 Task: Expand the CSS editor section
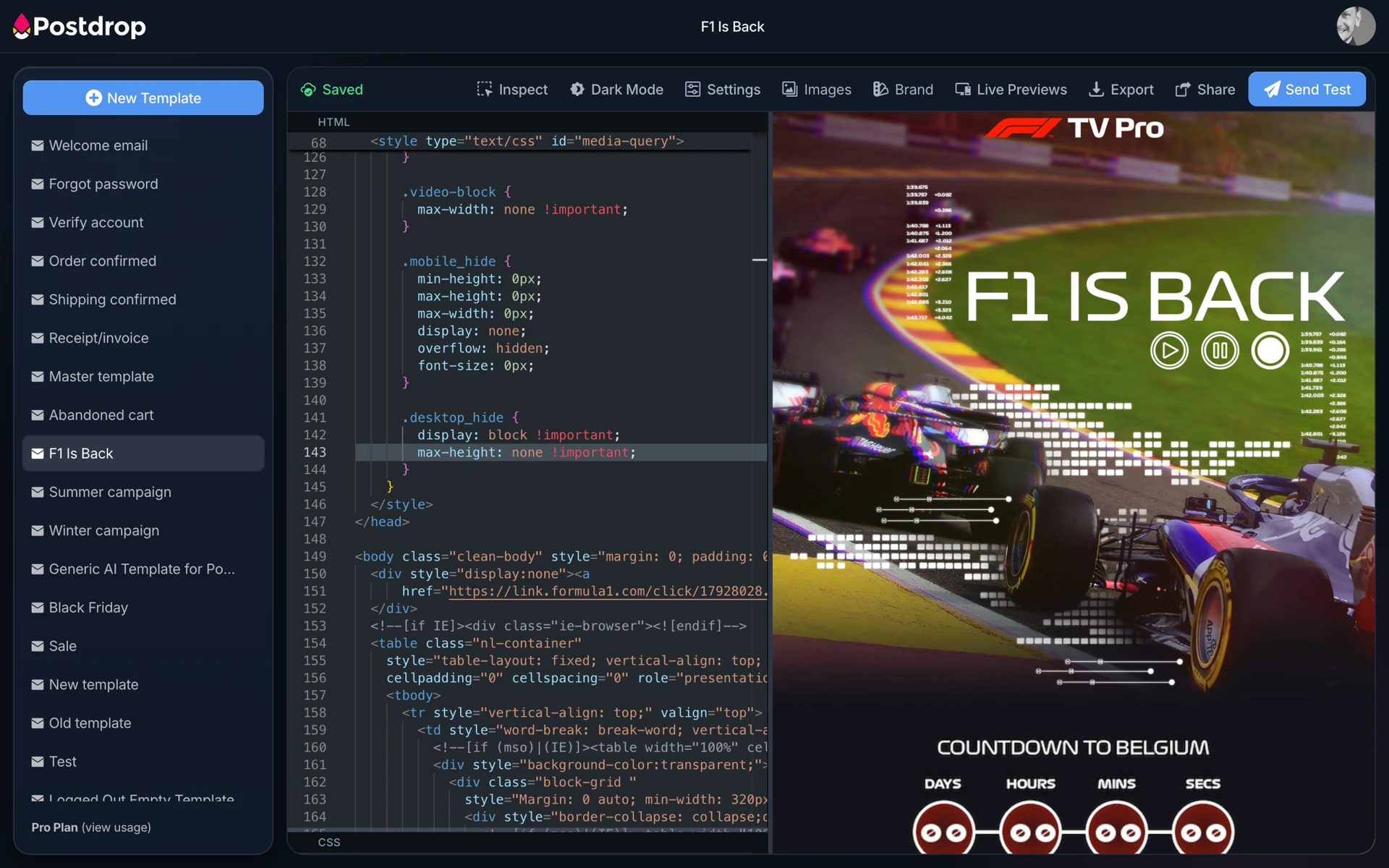click(x=329, y=842)
